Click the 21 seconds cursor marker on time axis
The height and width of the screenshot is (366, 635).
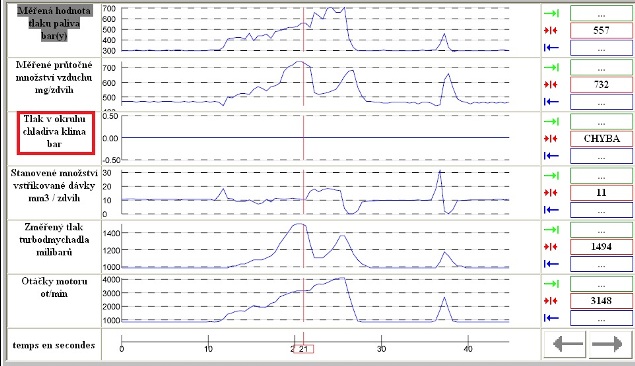(x=303, y=349)
